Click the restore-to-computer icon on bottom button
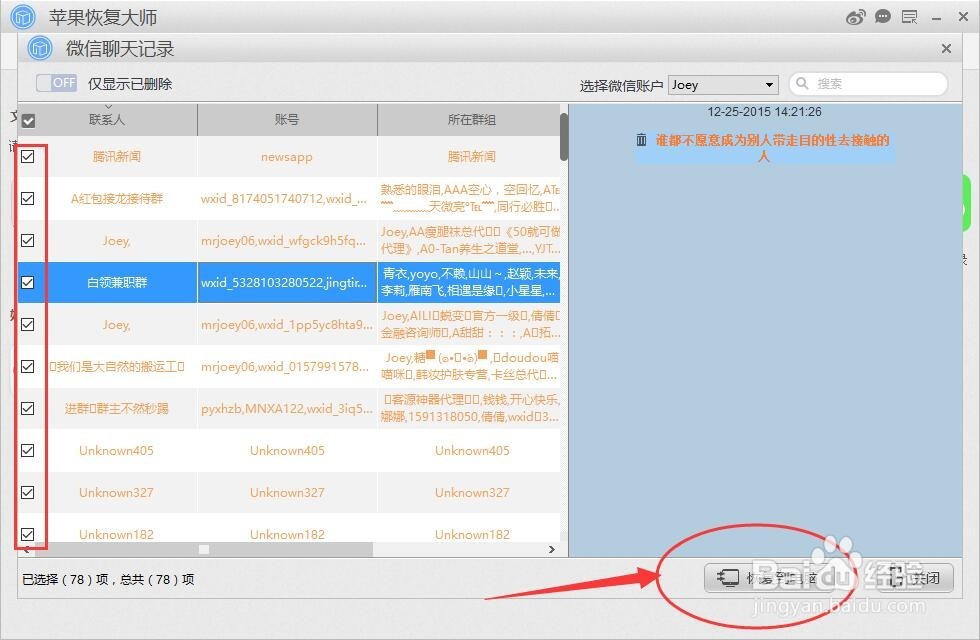980x640 pixels. pos(727,577)
